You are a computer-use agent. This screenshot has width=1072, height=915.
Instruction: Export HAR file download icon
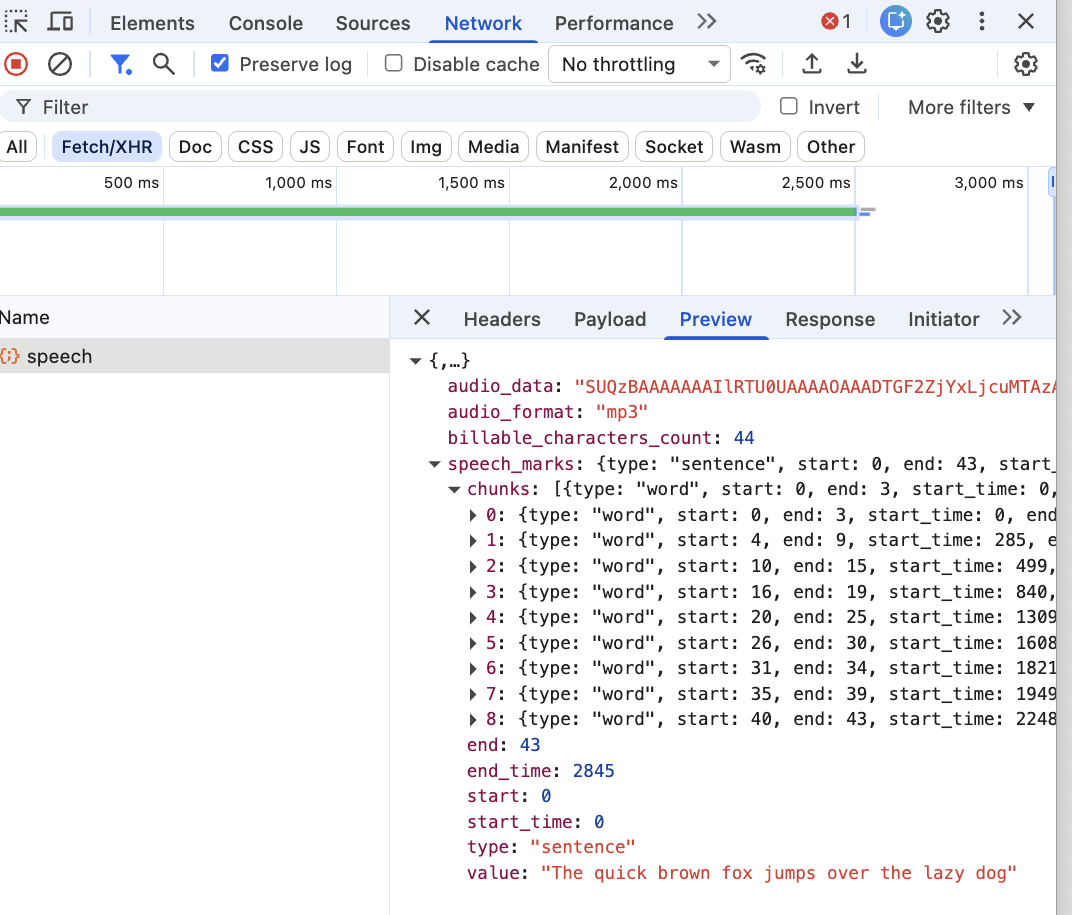click(x=857, y=64)
